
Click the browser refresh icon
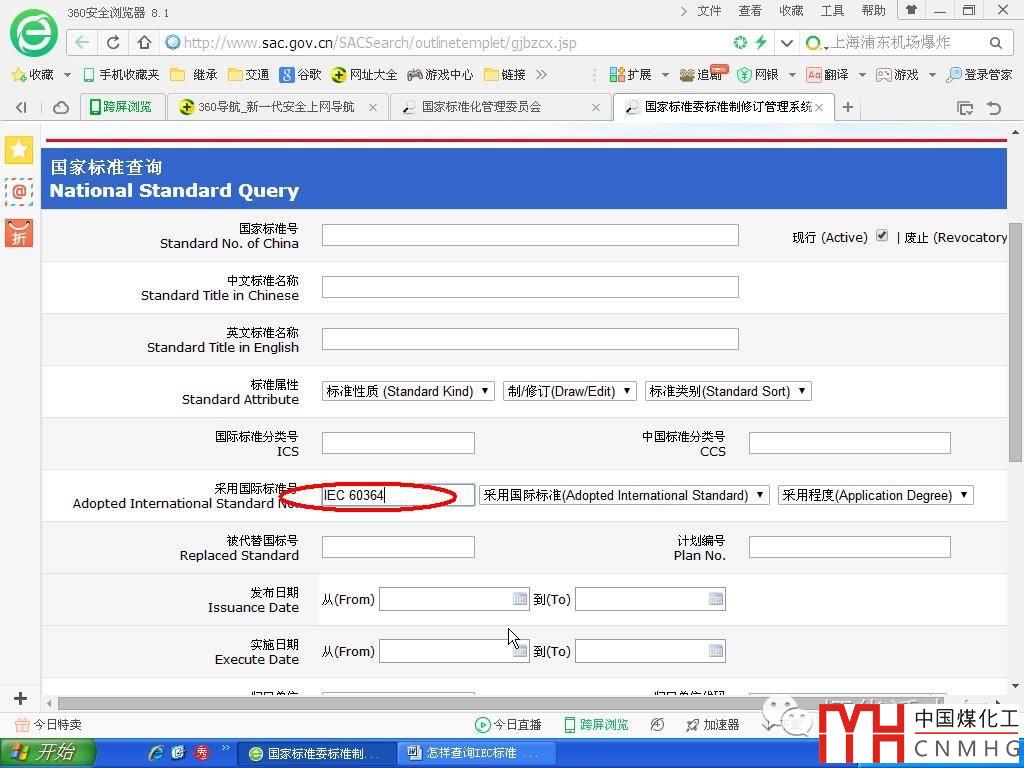pos(113,43)
